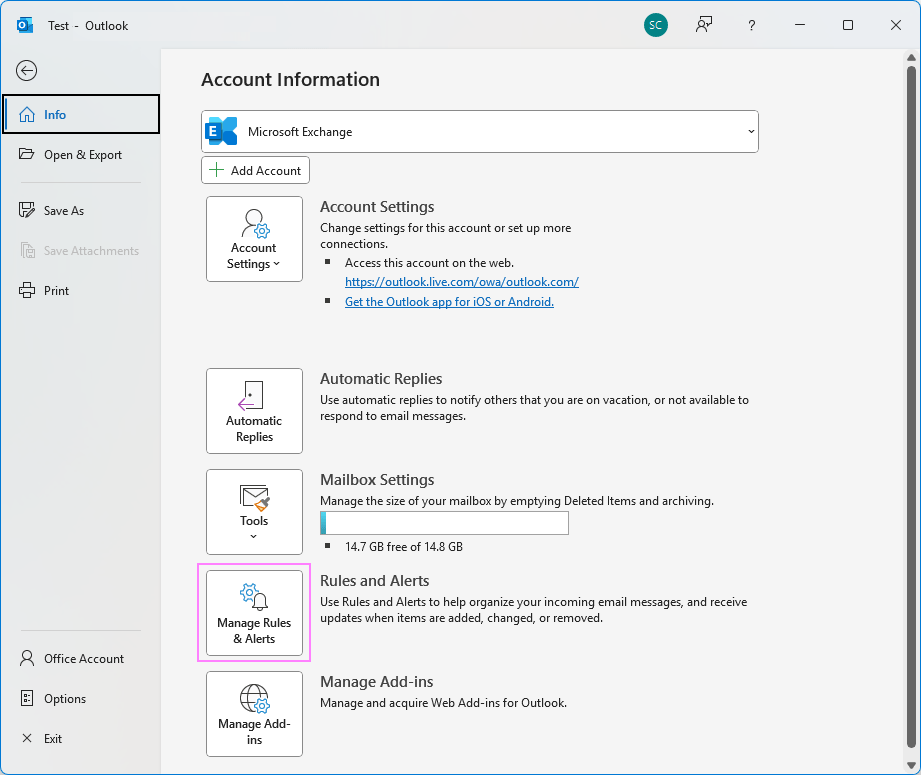The width and height of the screenshot is (921, 775).
Task: Click the Account Settings heading text
Action: (377, 207)
